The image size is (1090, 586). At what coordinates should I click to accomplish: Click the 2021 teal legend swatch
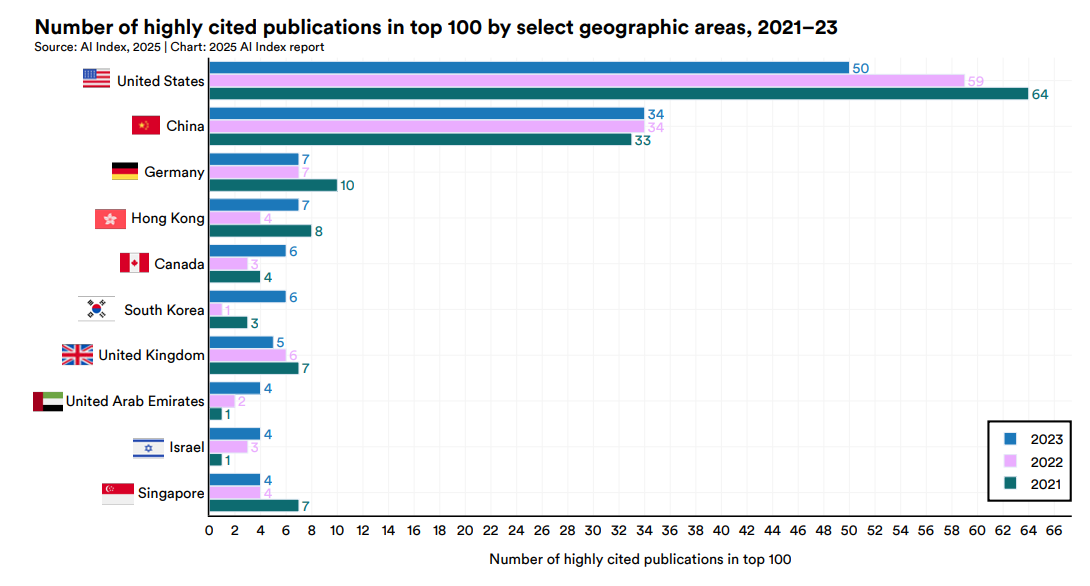tap(1010, 483)
